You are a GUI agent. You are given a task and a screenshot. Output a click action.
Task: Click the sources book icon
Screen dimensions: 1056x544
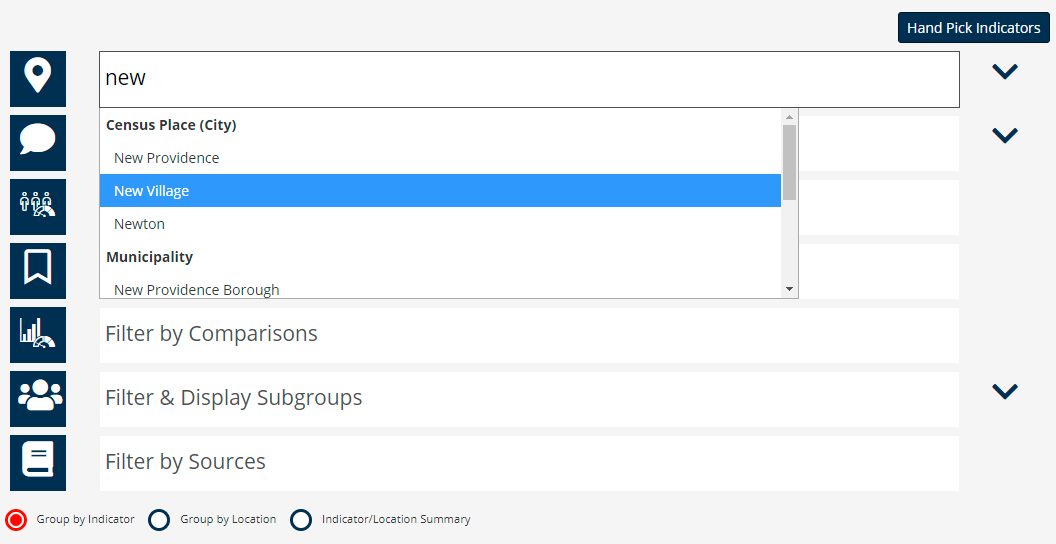(38, 463)
